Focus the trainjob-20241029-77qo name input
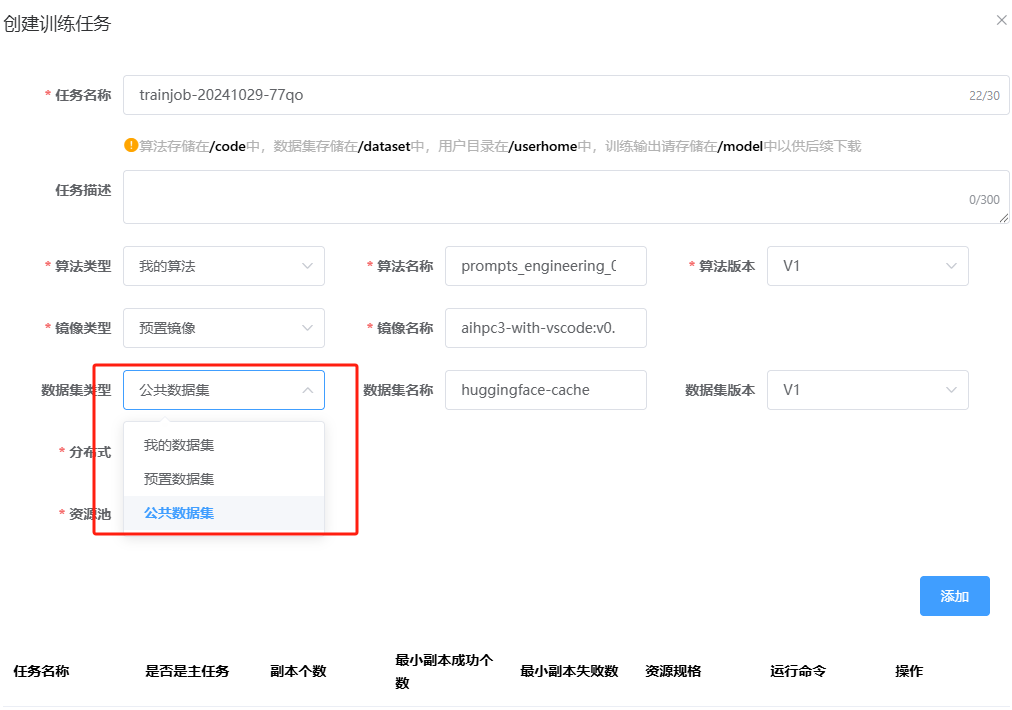This screenshot has height=710, width=1012. click(540, 95)
